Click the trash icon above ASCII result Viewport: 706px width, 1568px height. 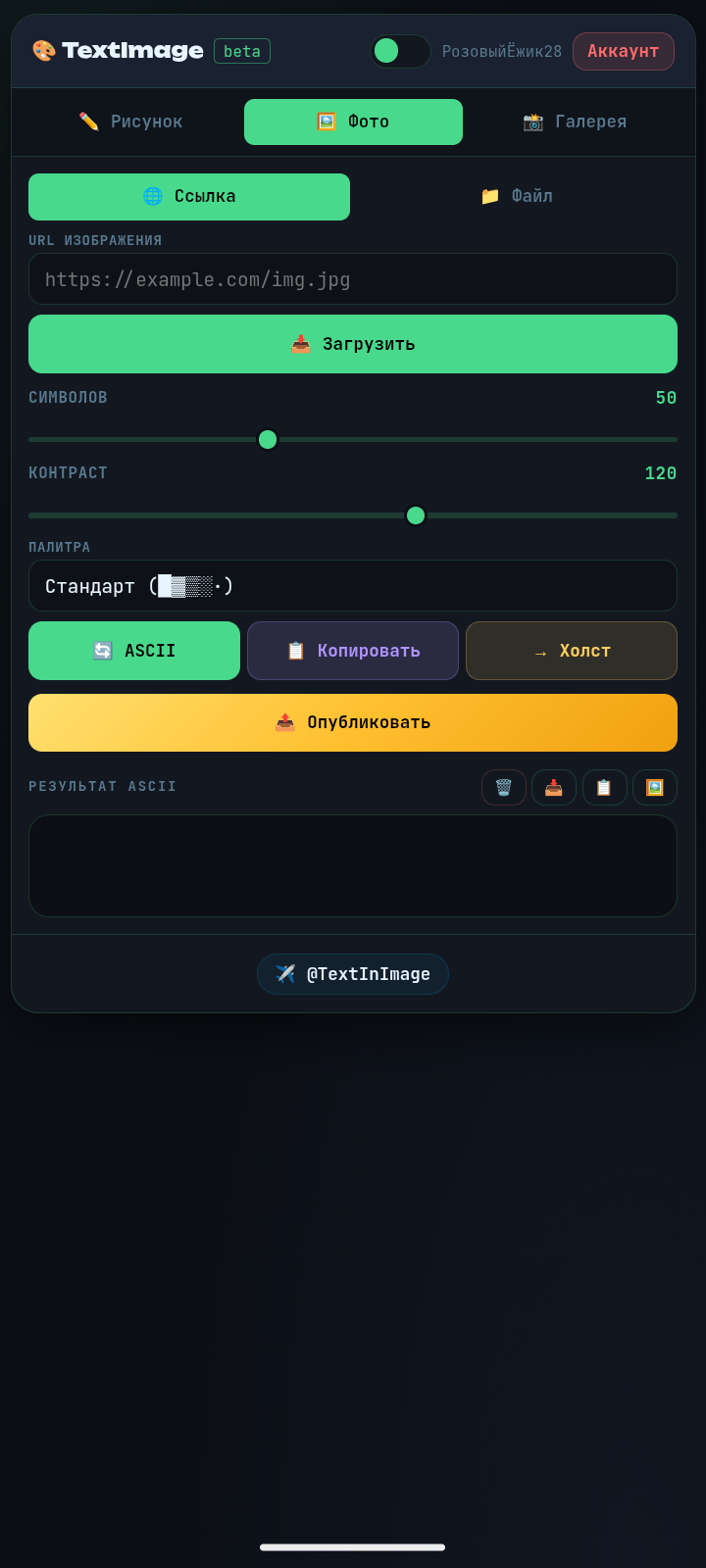pyautogui.click(x=504, y=788)
